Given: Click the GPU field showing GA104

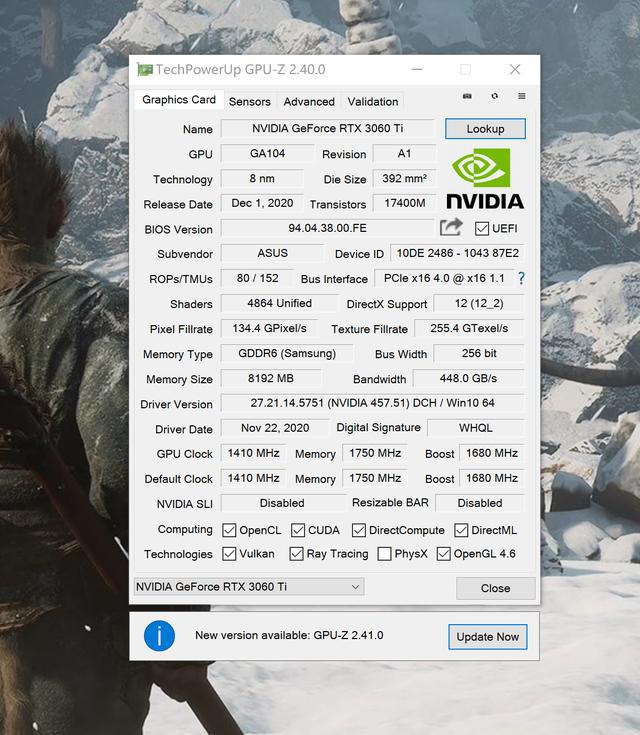Looking at the screenshot, I should 267,153.
